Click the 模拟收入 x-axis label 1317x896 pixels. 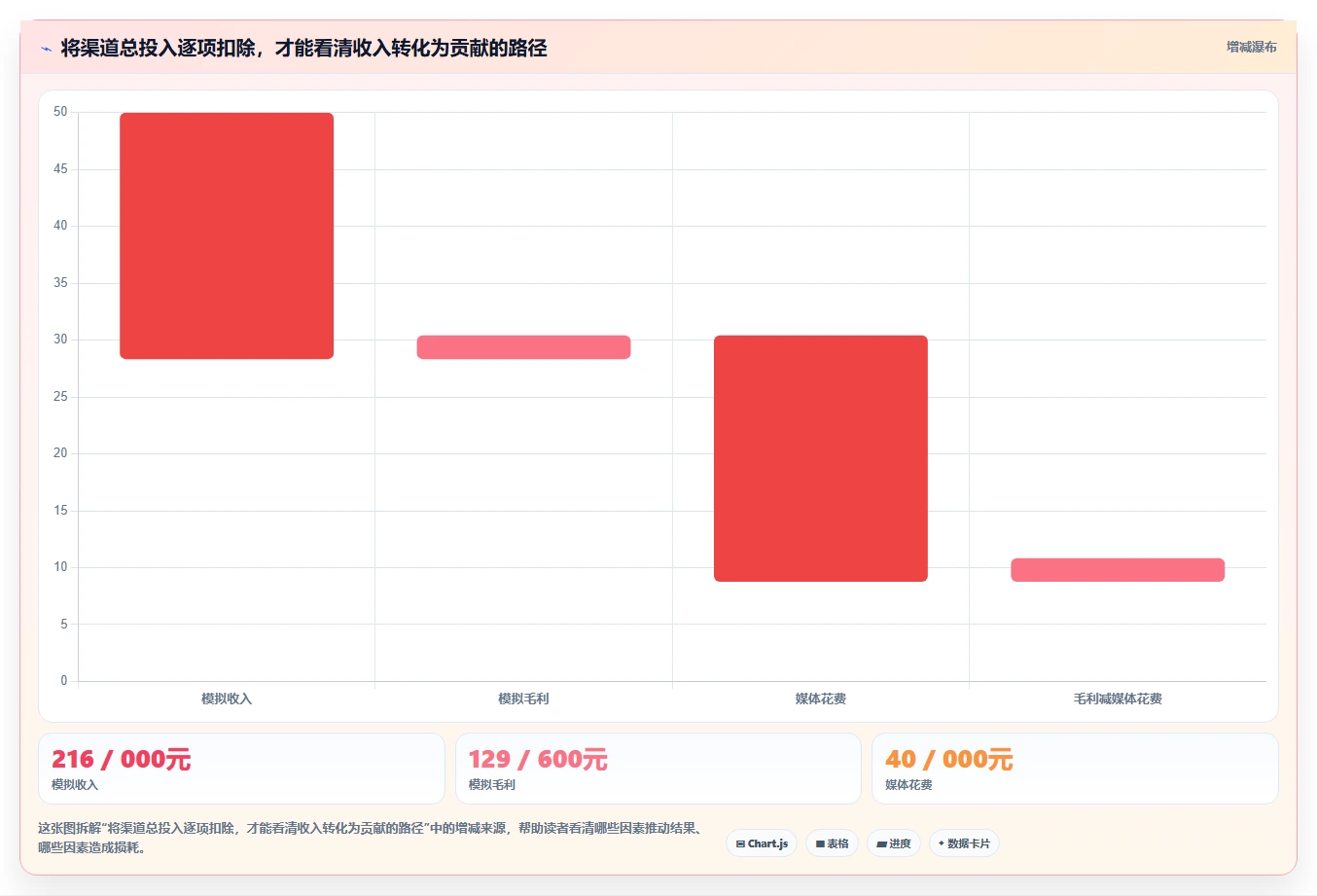(227, 699)
